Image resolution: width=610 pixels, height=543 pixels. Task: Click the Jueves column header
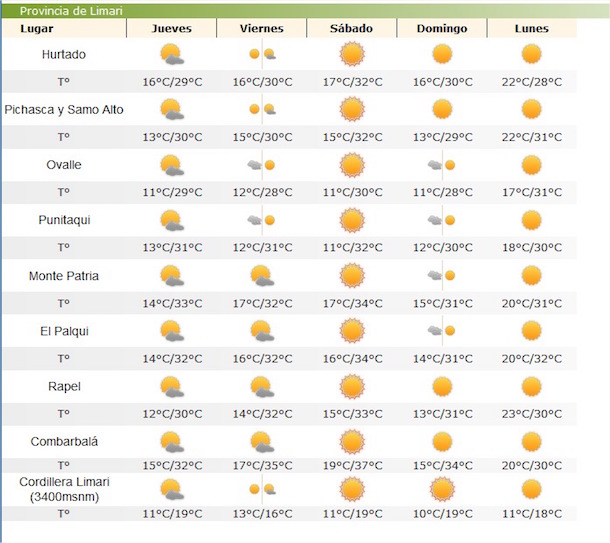point(171,28)
